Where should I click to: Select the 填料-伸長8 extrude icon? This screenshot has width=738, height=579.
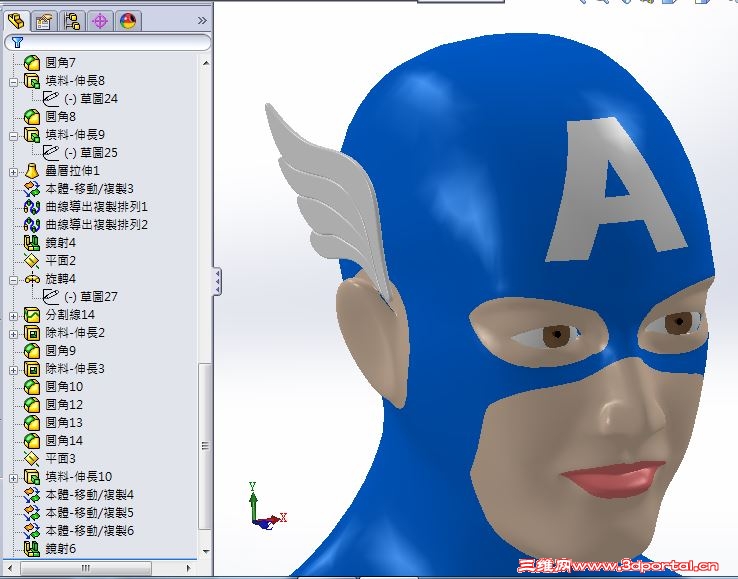(x=32, y=81)
